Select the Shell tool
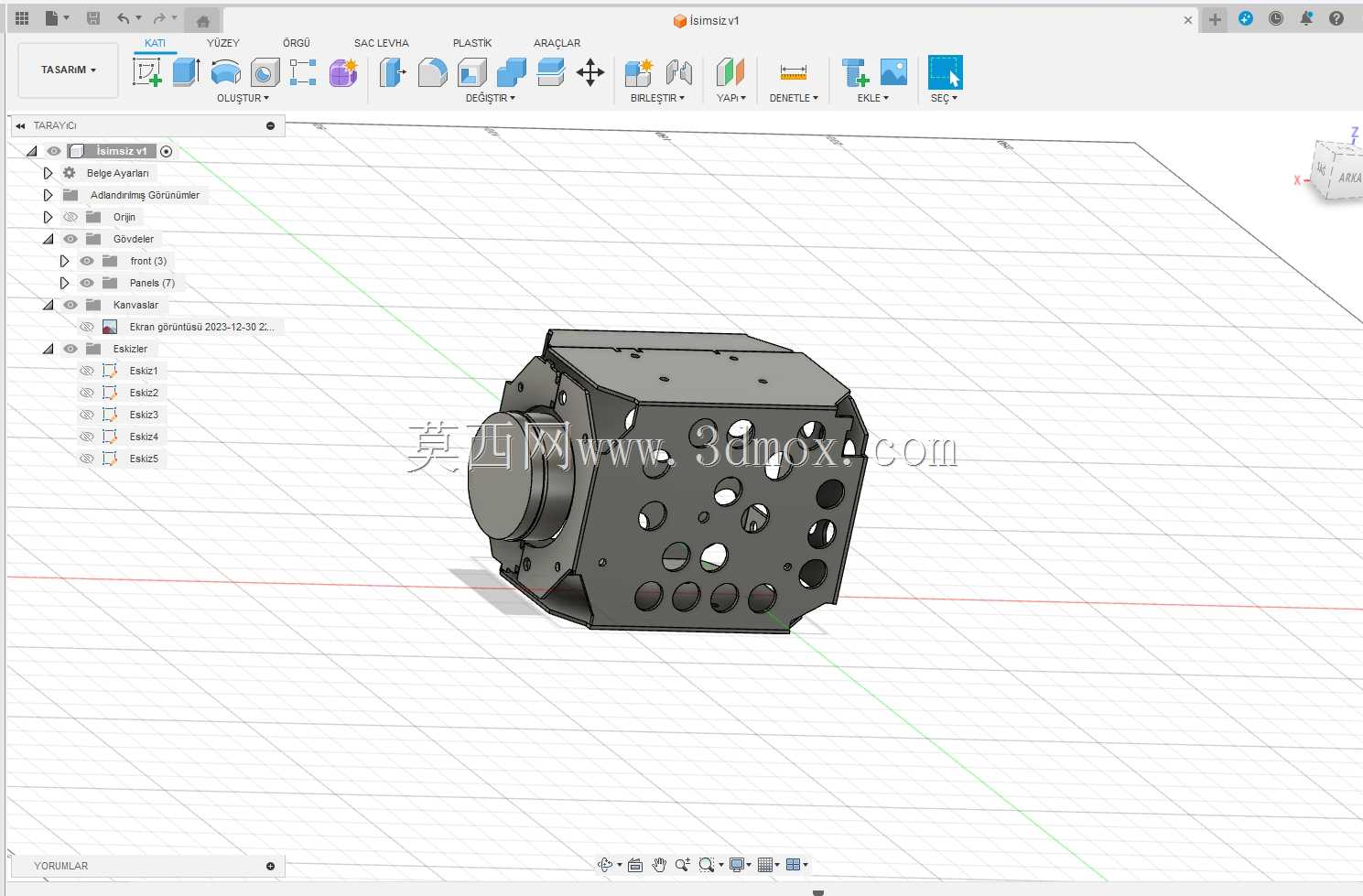1363x896 pixels. point(471,72)
